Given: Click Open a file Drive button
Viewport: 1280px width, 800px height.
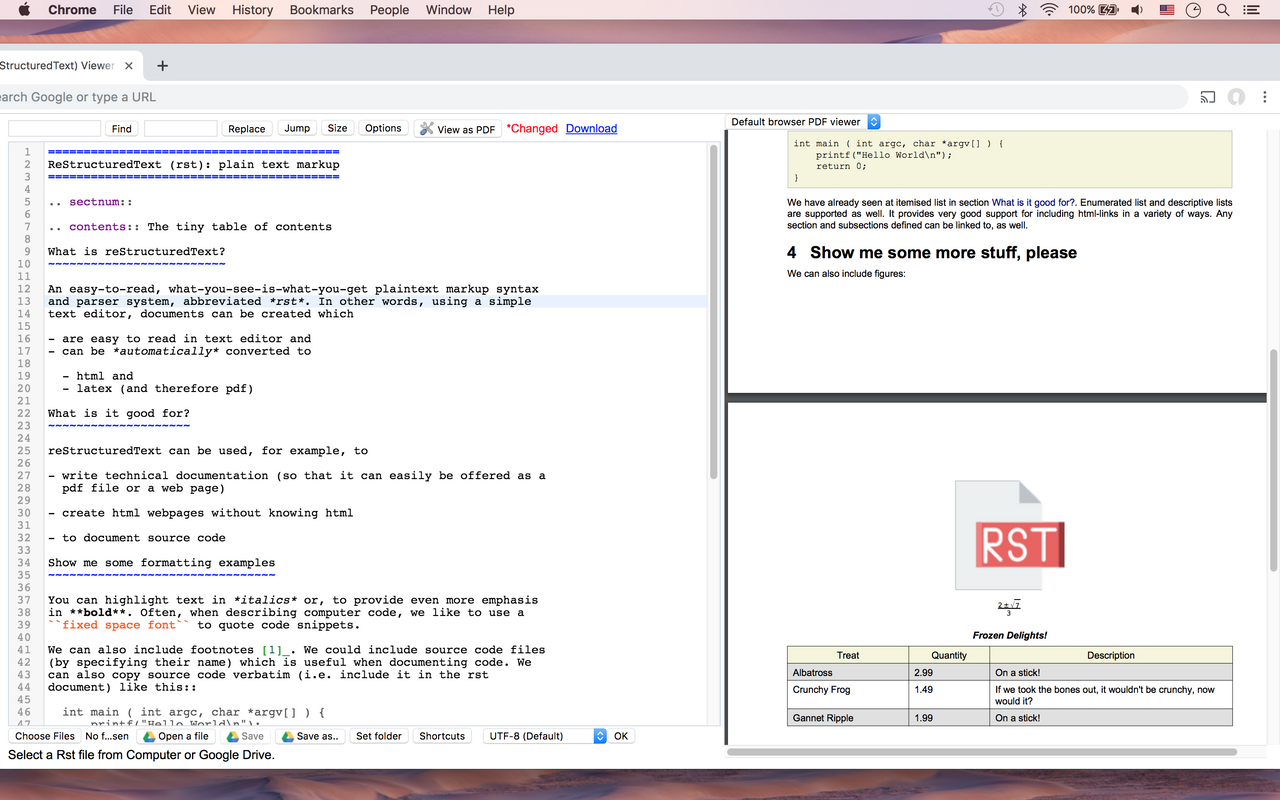Looking at the screenshot, I should click(176, 736).
